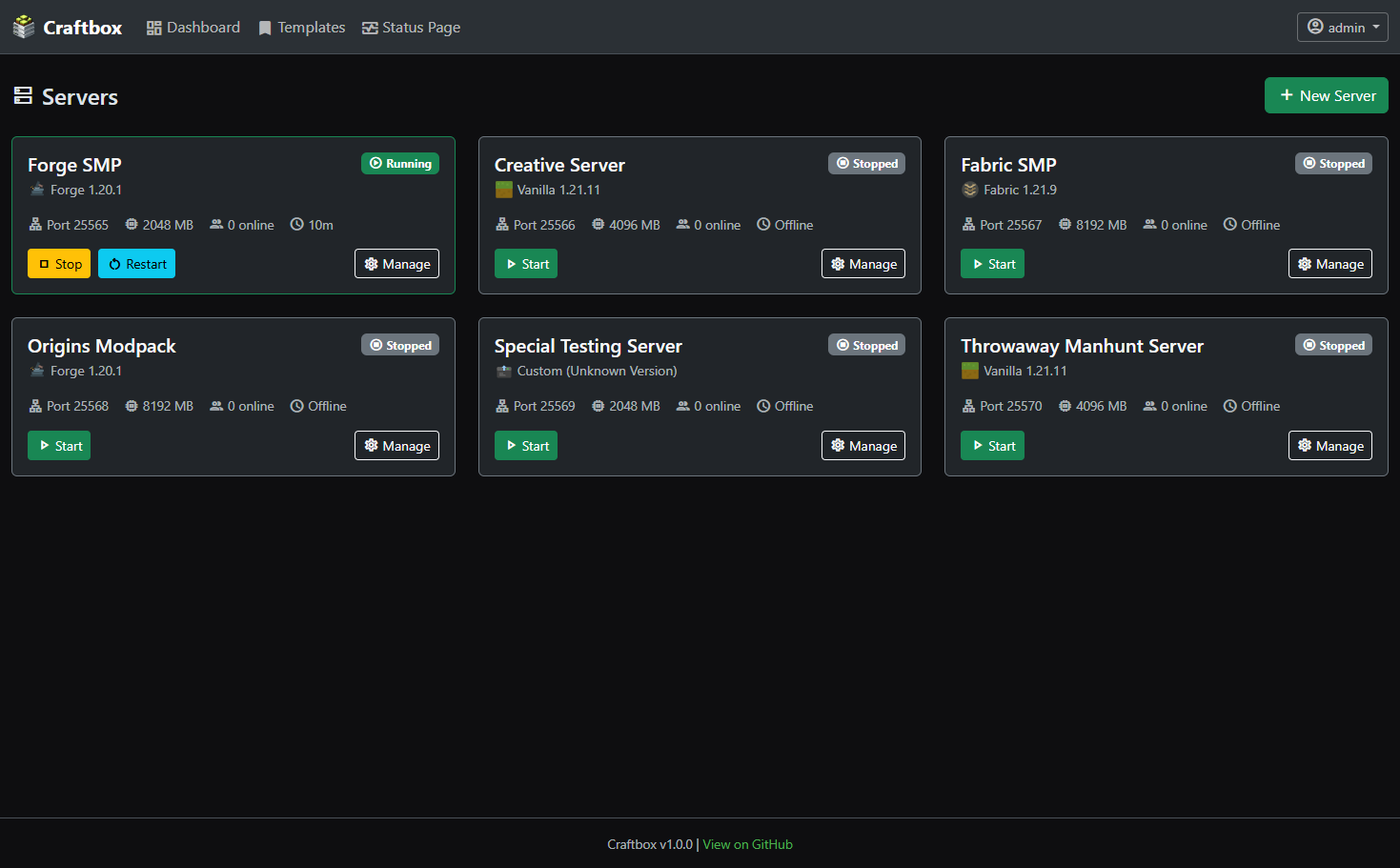
Task: Manage the Throwaway Manhunt Server
Action: click(1330, 446)
